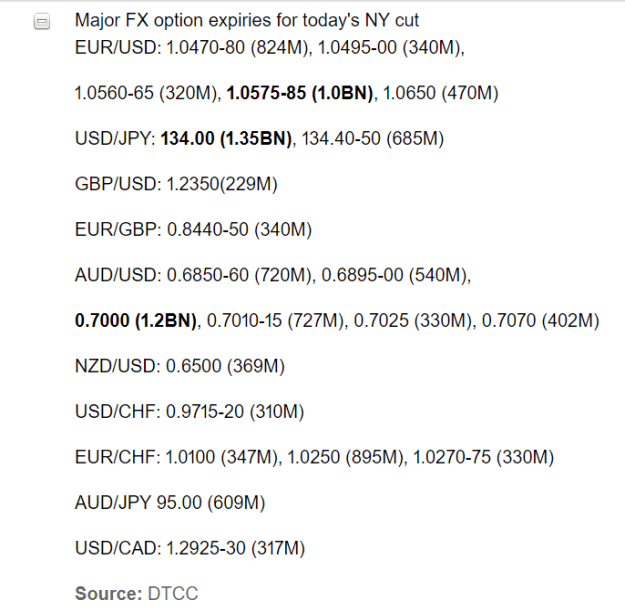Click the EUR/CHF 1.0250 (895M) entry
625x610 pixels.
click(x=345, y=457)
